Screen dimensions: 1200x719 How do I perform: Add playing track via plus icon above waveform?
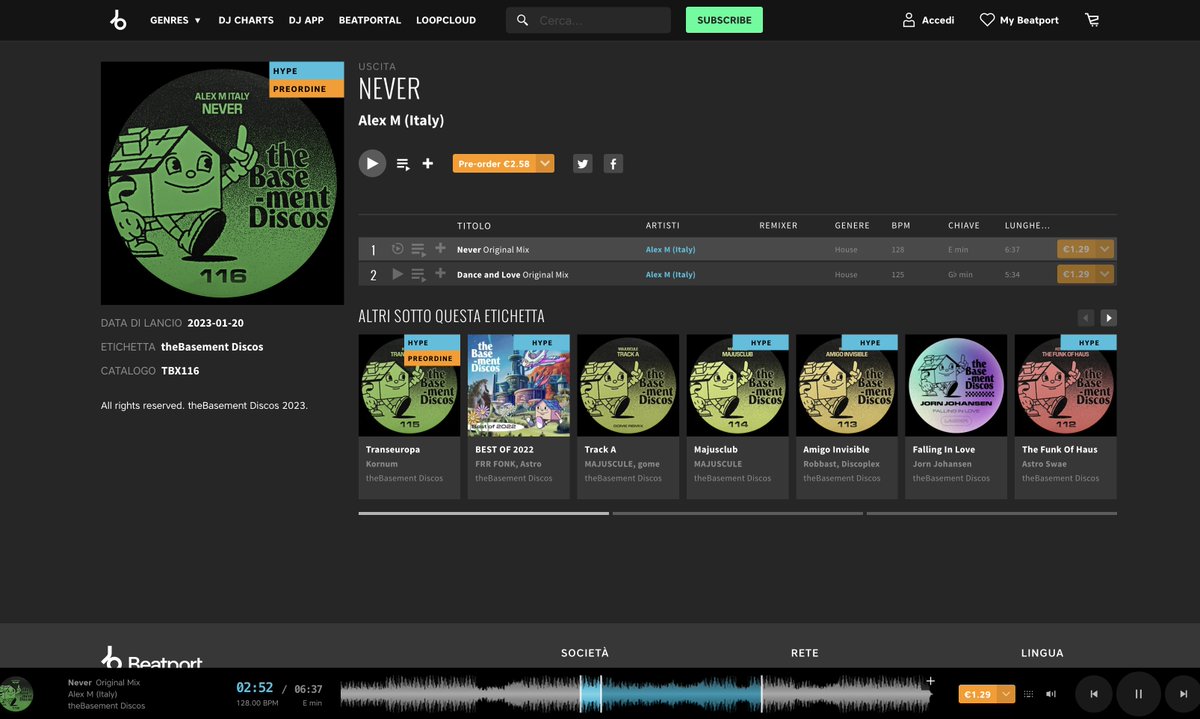[930, 681]
